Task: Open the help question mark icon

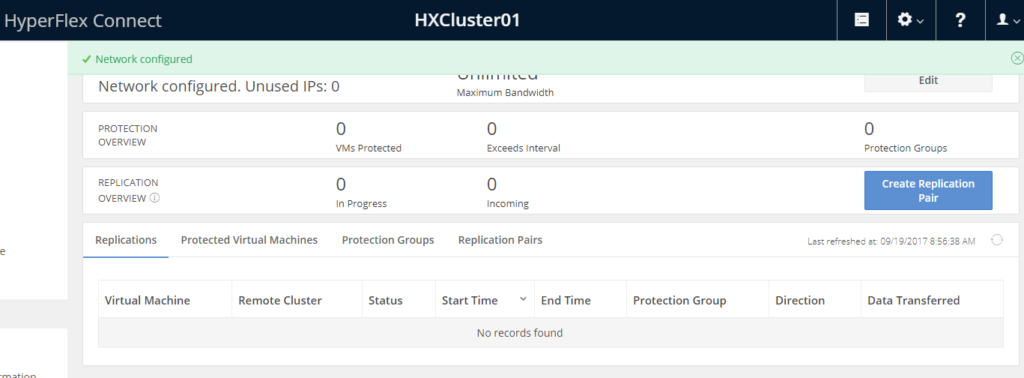Action: (x=960, y=20)
